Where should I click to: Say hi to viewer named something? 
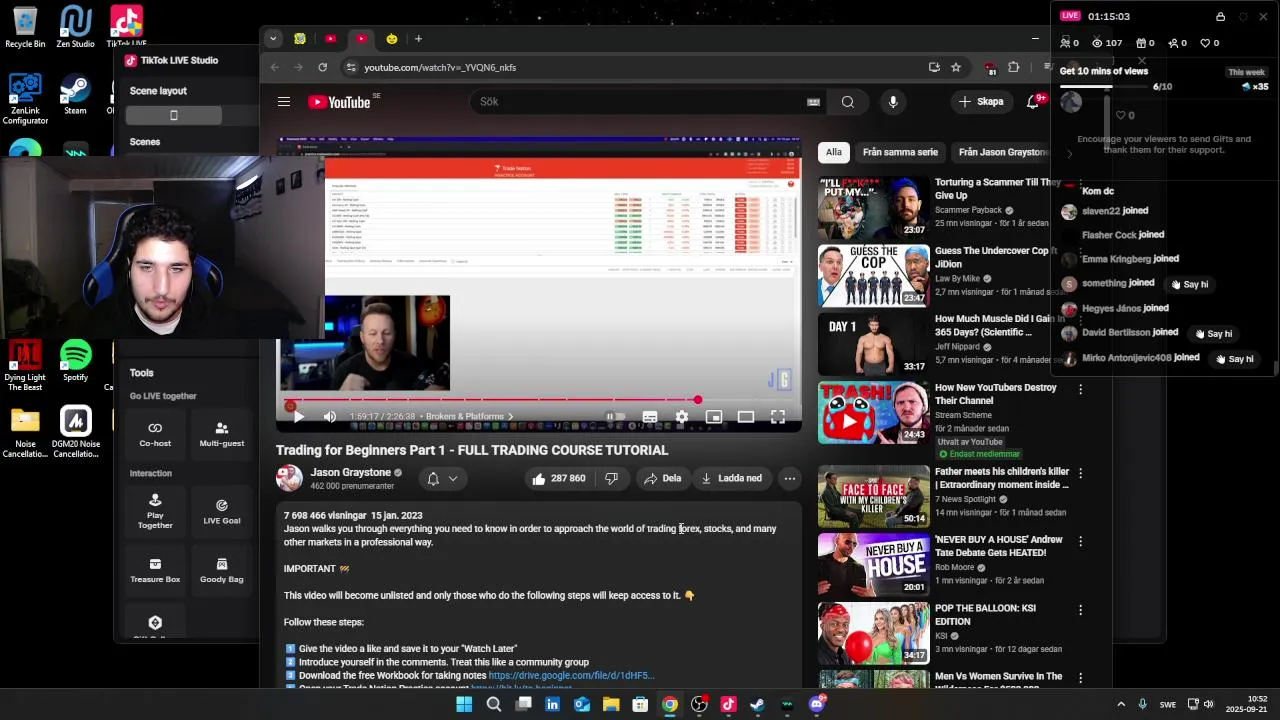[1188, 285]
